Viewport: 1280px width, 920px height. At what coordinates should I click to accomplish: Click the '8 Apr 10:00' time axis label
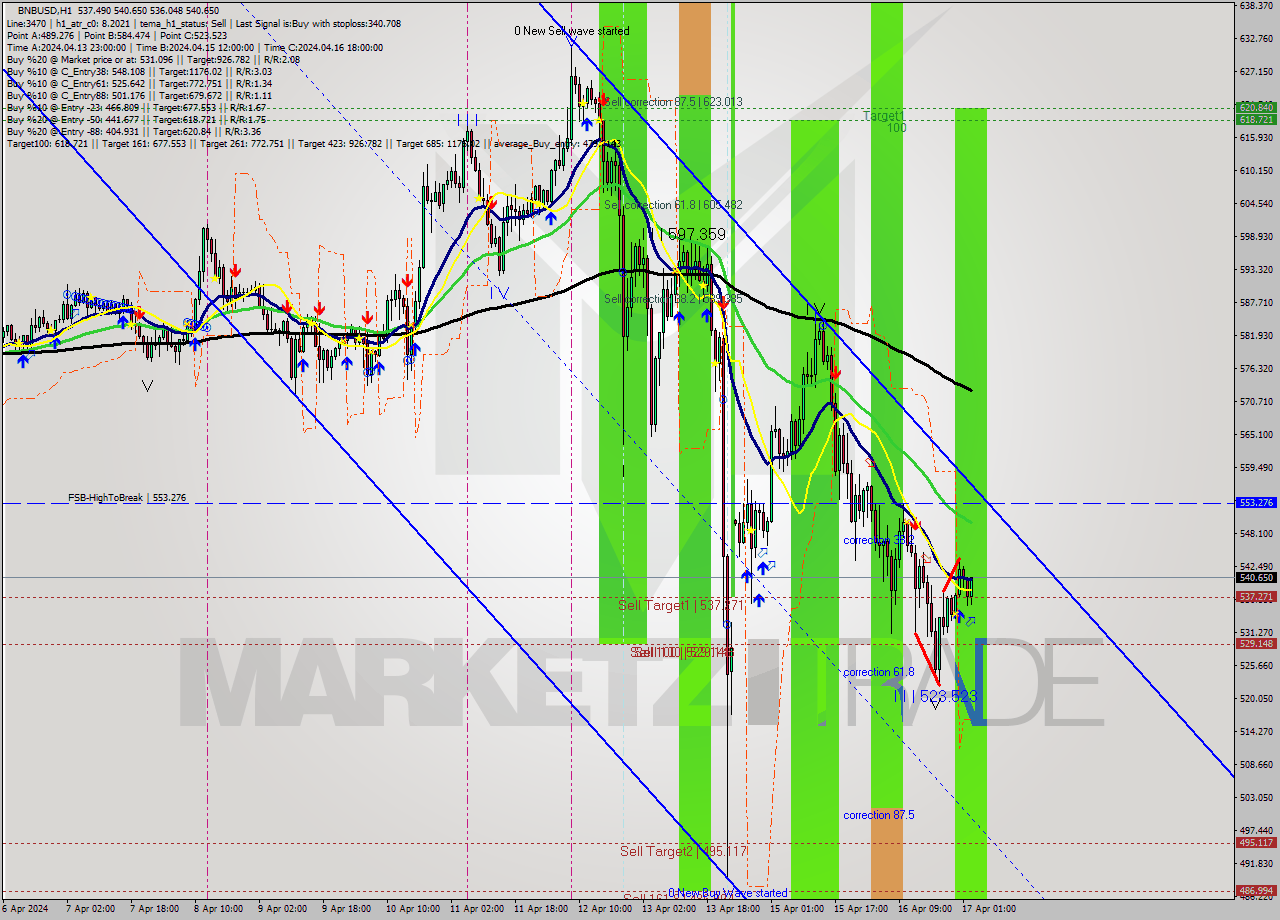217,909
